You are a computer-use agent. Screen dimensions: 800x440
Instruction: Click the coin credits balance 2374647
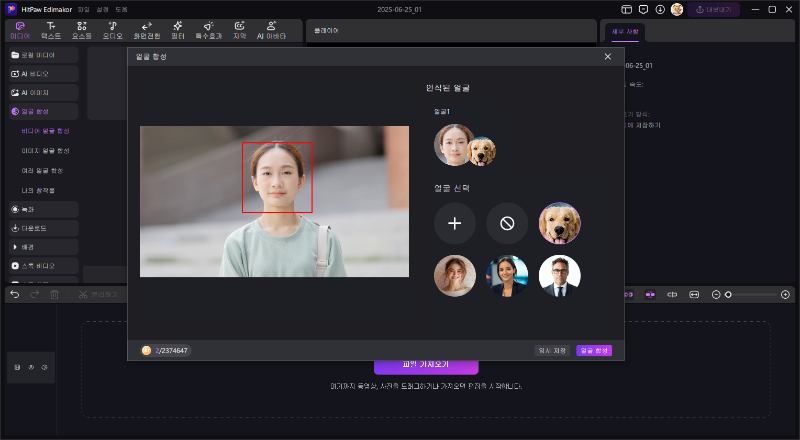(x=165, y=351)
